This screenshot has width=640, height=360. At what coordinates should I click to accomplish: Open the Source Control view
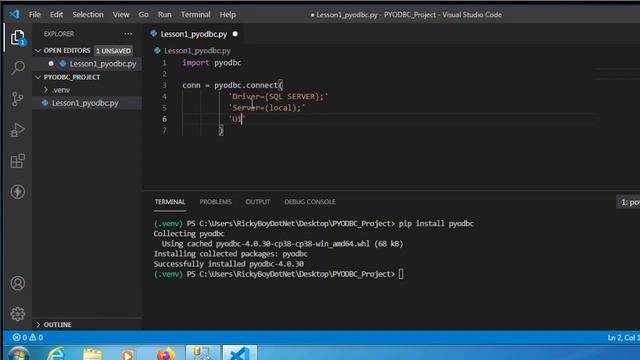[x=18, y=99]
